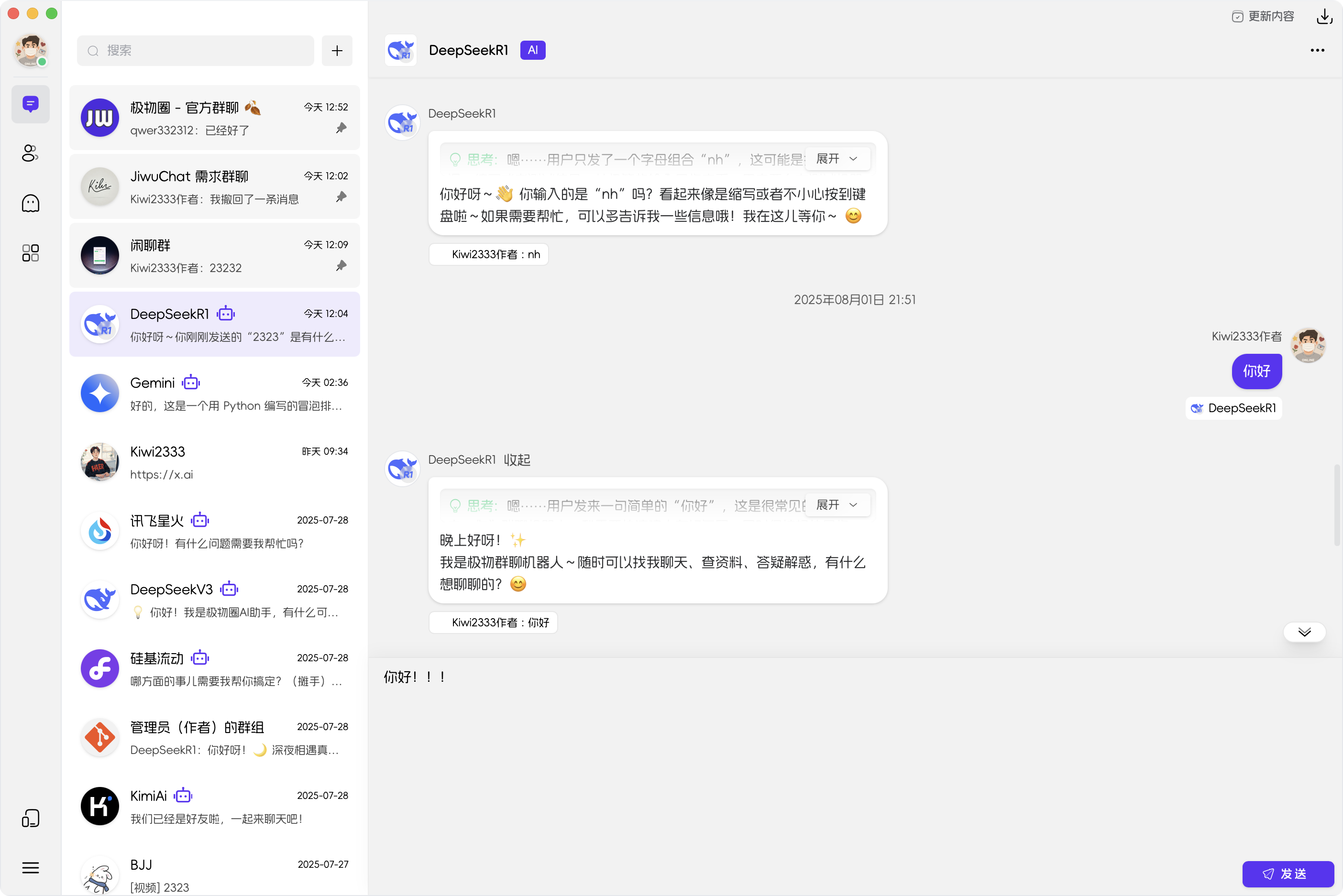Open the three-dot more options menu
The image size is (1343, 896).
1317,50
